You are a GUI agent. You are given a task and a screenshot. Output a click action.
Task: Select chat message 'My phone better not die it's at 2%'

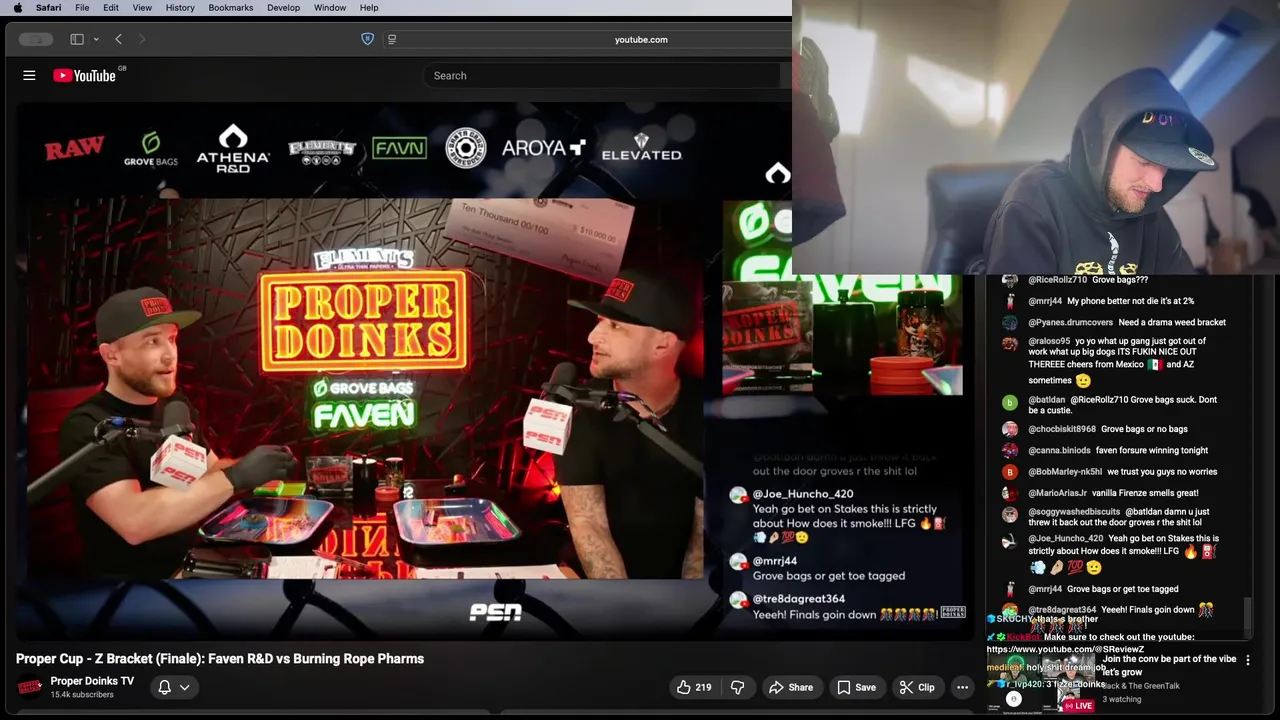tap(1130, 301)
